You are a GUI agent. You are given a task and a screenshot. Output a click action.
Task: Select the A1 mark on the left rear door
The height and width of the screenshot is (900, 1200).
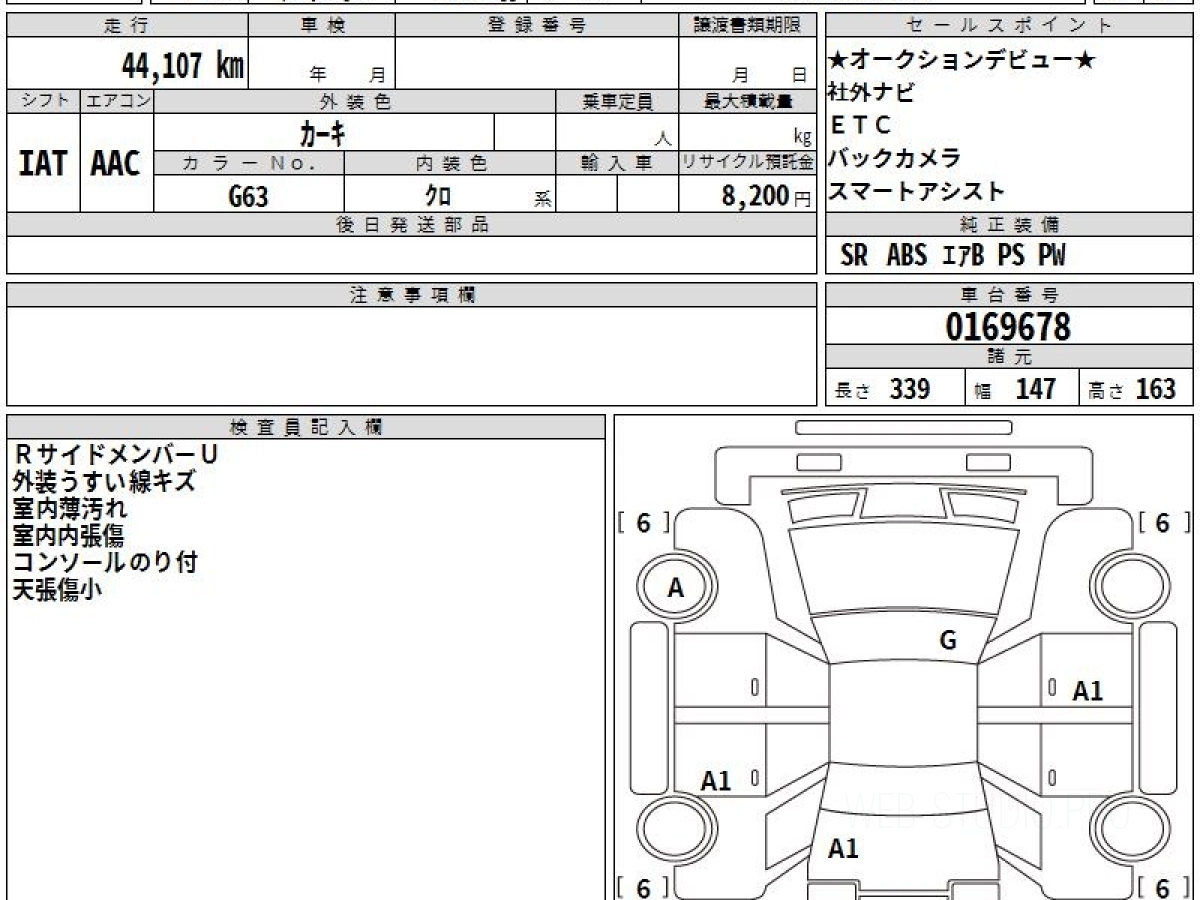coord(716,781)
